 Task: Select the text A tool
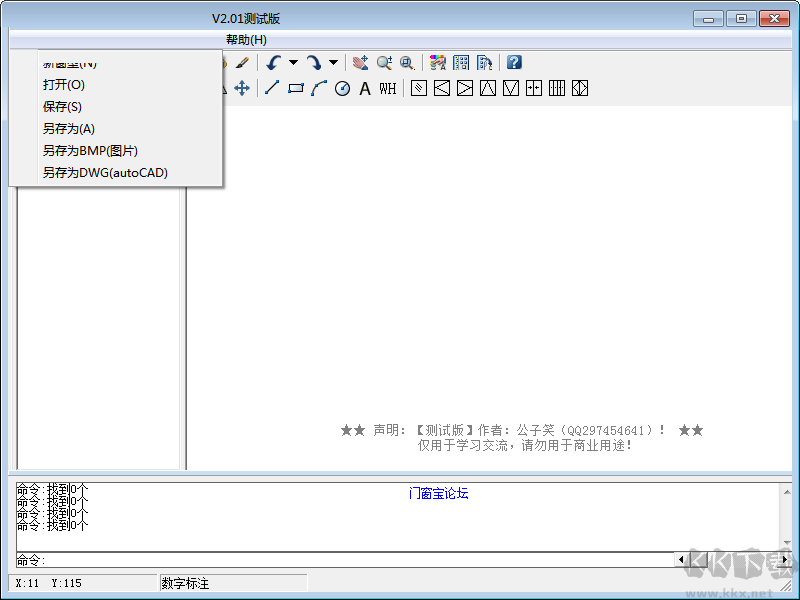[365, 88]
